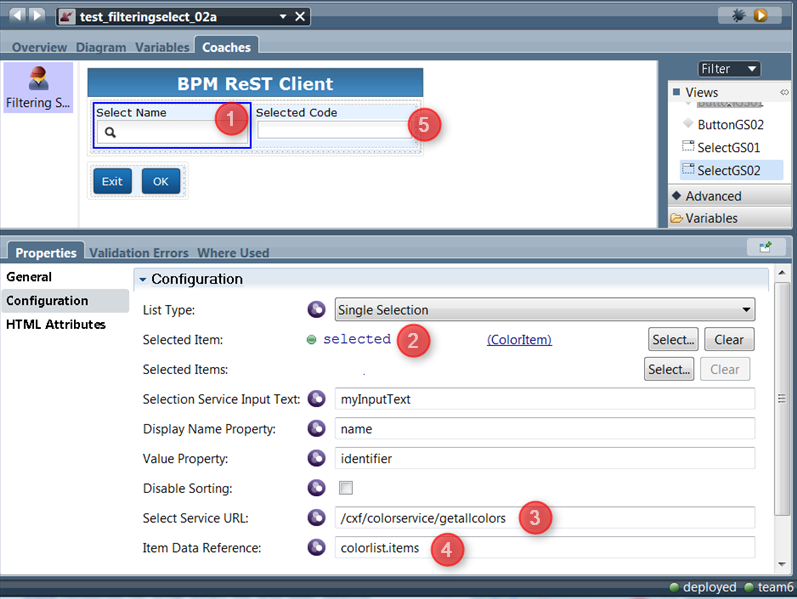The width and height of the screenshot is (797, 599).
Task: Go back with the left arrow icon
Action: (17, 15)
